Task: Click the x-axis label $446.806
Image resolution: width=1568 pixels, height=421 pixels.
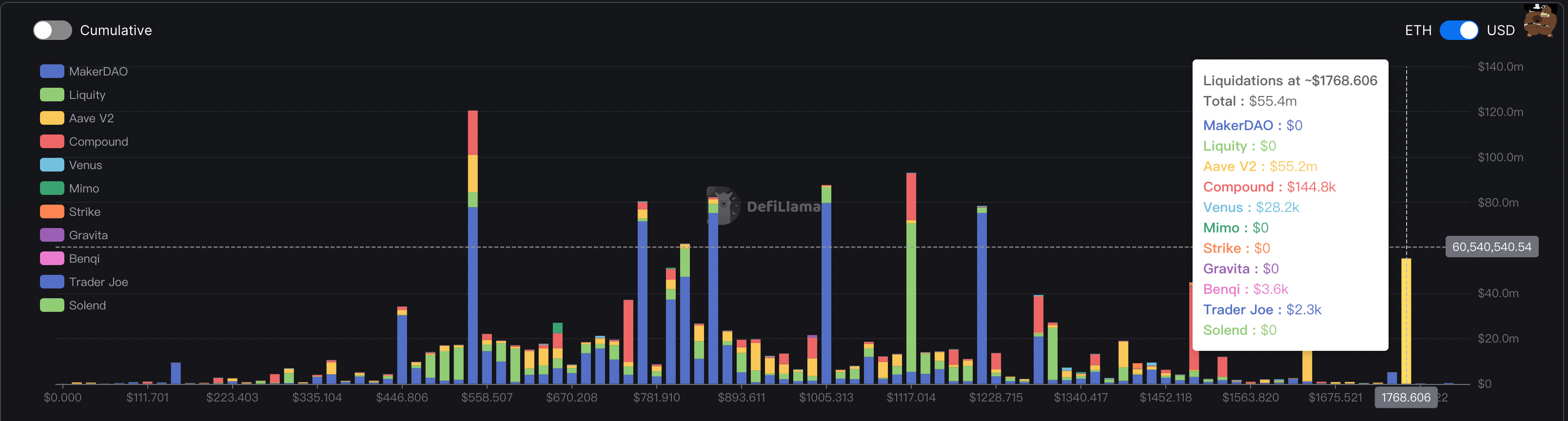Action: [x=402, y=397]
